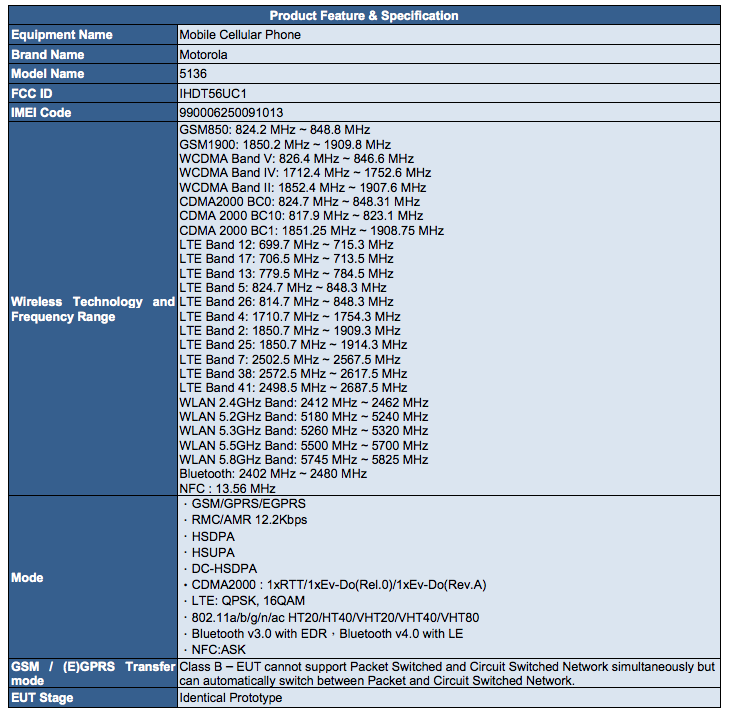This screenshot has height=708, width=732.
Task: Click the Class B transfer mode description
Action: [x=447, y=673]
